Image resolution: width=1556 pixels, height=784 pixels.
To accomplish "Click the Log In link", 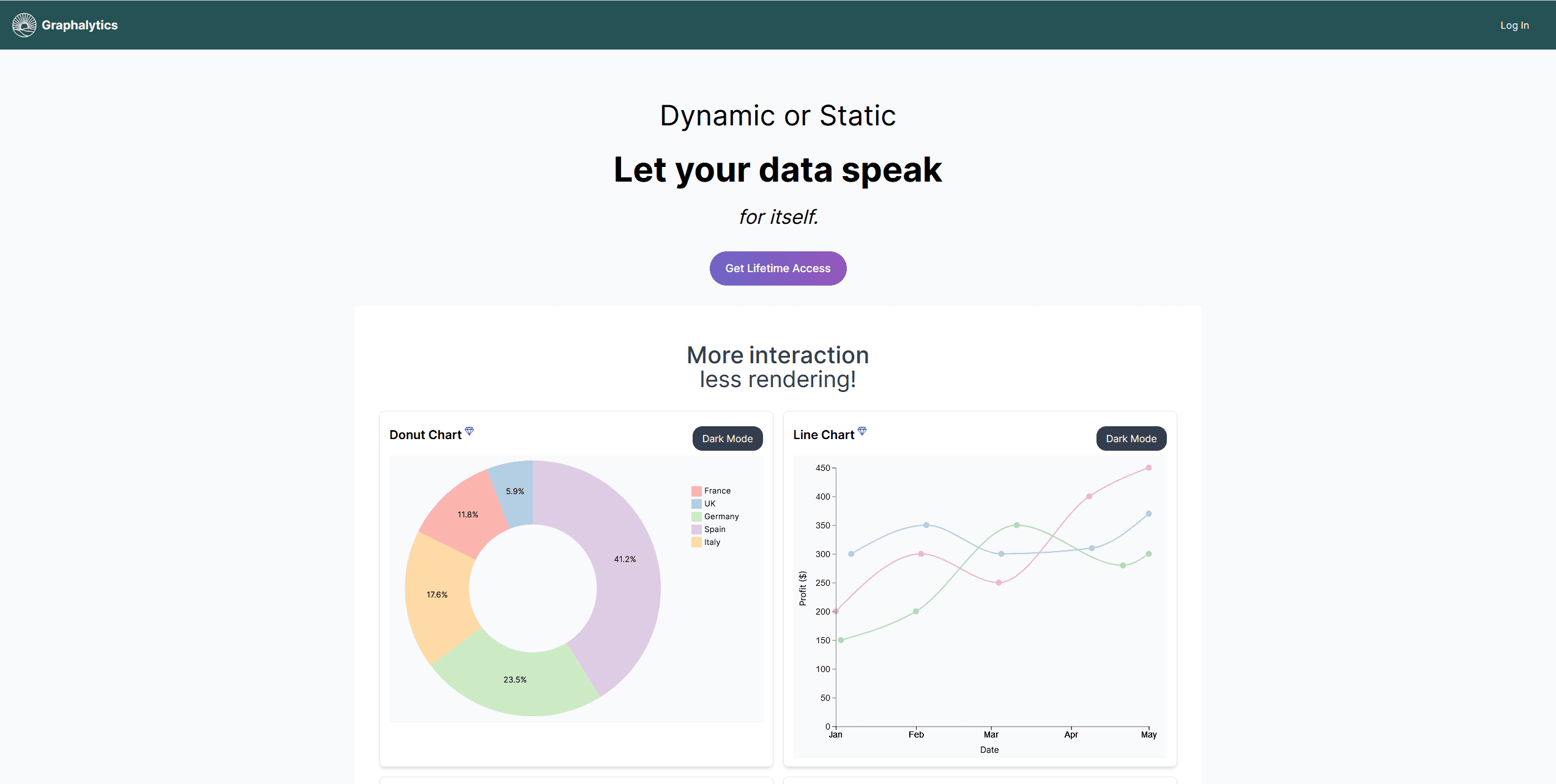I will point(1514,25).
